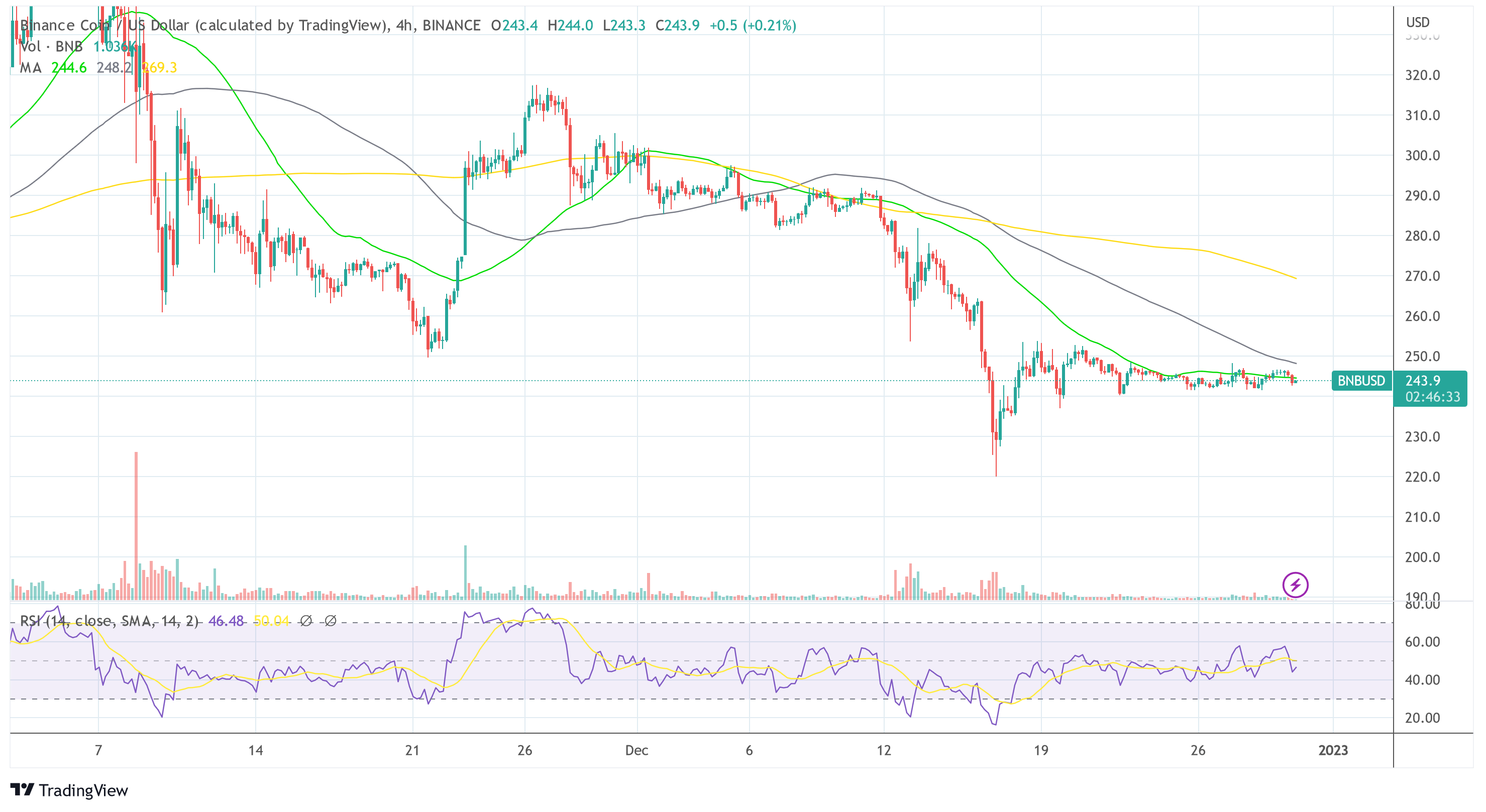
Task: Click the RSI 60.00 axis label
Action: [x=1423, y=642]
